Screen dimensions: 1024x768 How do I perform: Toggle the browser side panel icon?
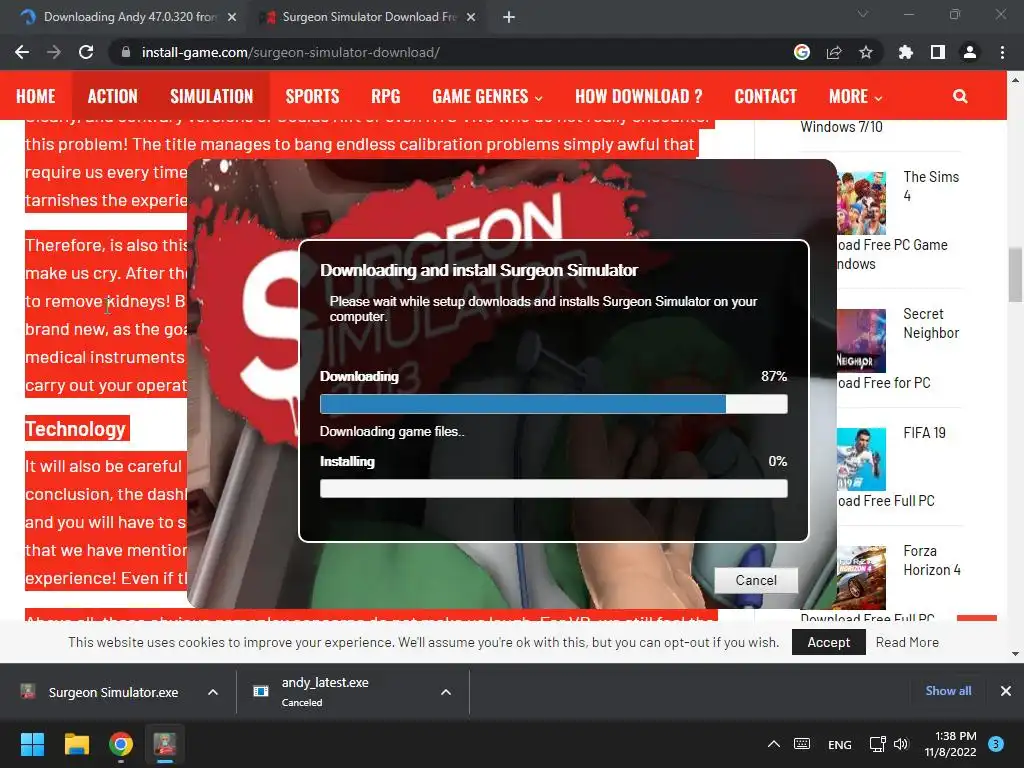pos(938,52)
